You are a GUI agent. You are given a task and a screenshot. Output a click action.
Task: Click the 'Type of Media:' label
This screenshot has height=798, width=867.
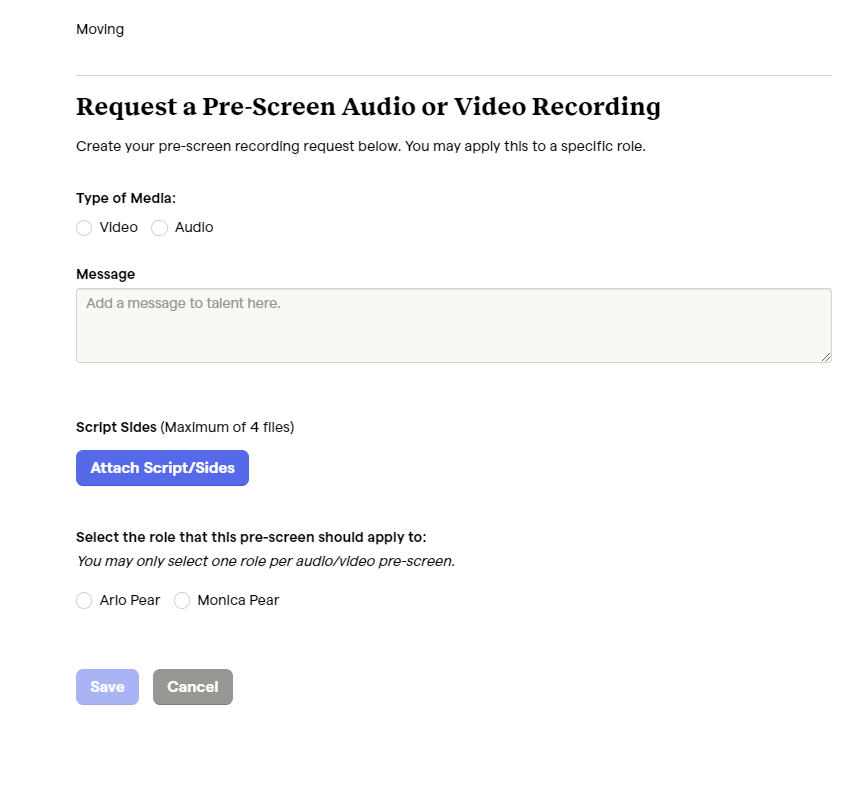pyautogui.click(x=126, y=198)
